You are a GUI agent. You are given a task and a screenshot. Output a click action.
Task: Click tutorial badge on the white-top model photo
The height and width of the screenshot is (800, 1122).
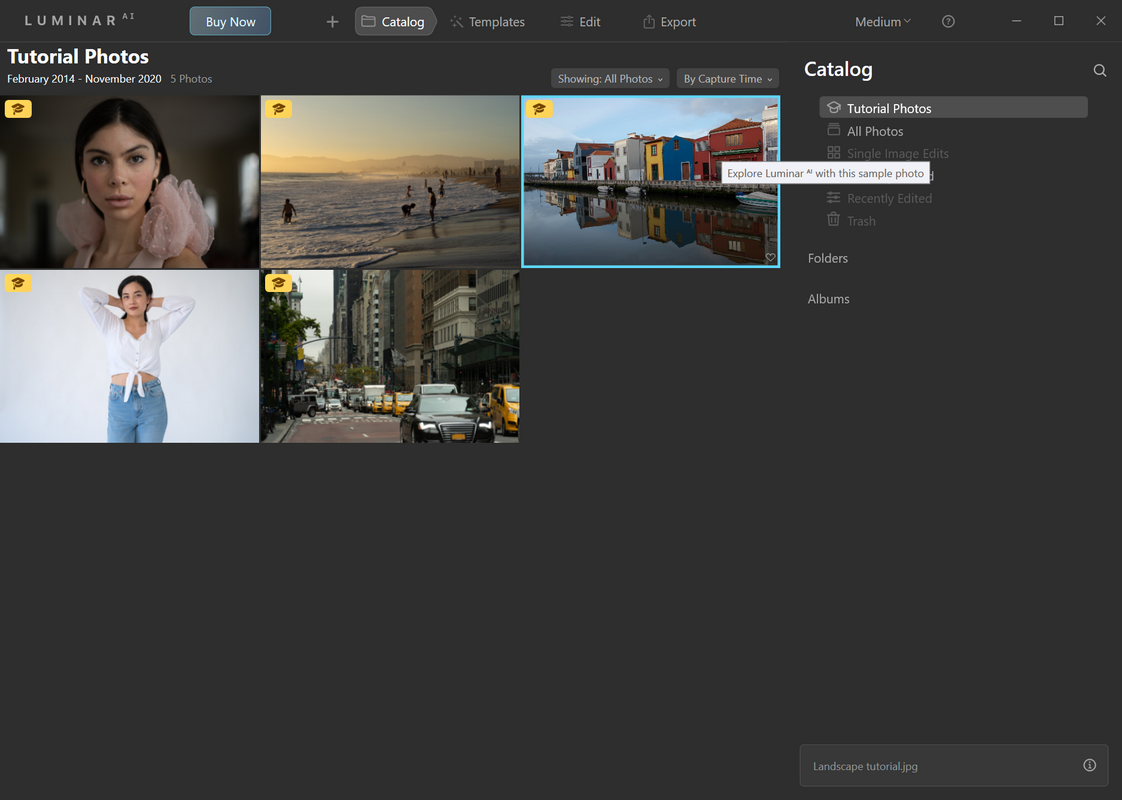coord(19,283)
